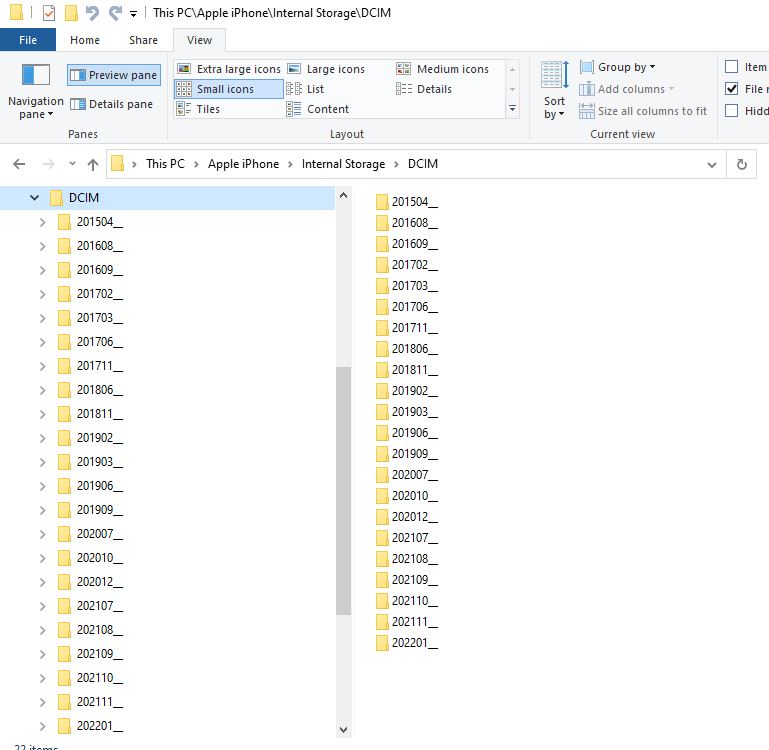The image size is (769, 750).
Task: Click quick access New folder icon
Action: point(71,13)
